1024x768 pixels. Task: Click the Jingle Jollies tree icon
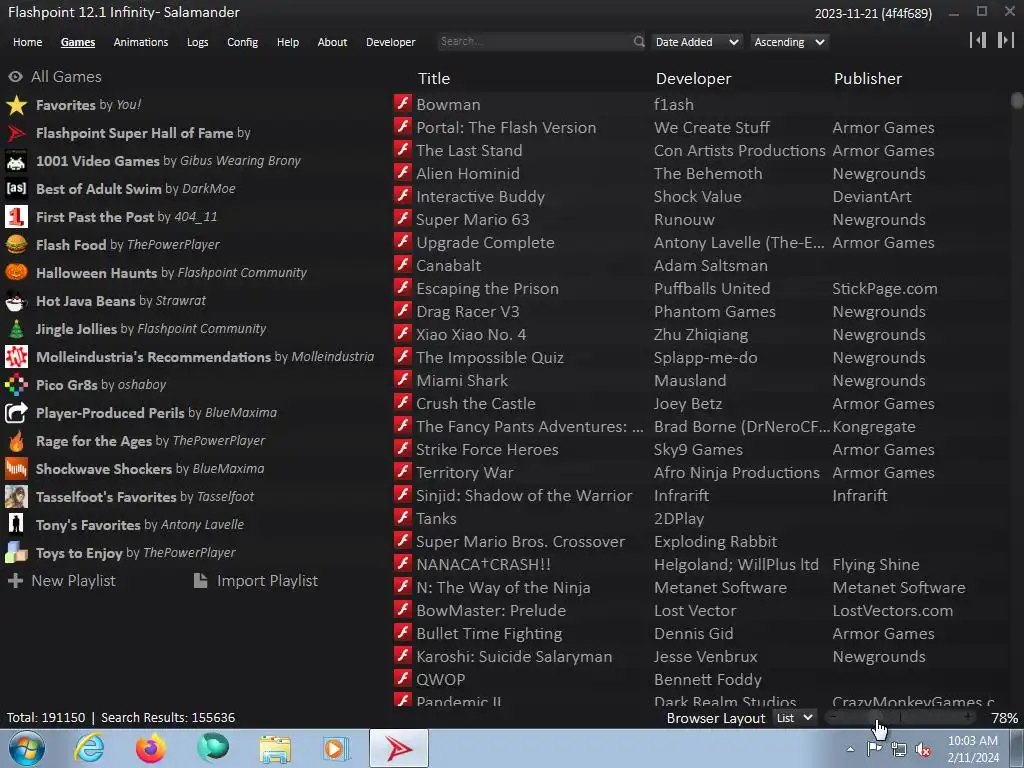(16, 328)
